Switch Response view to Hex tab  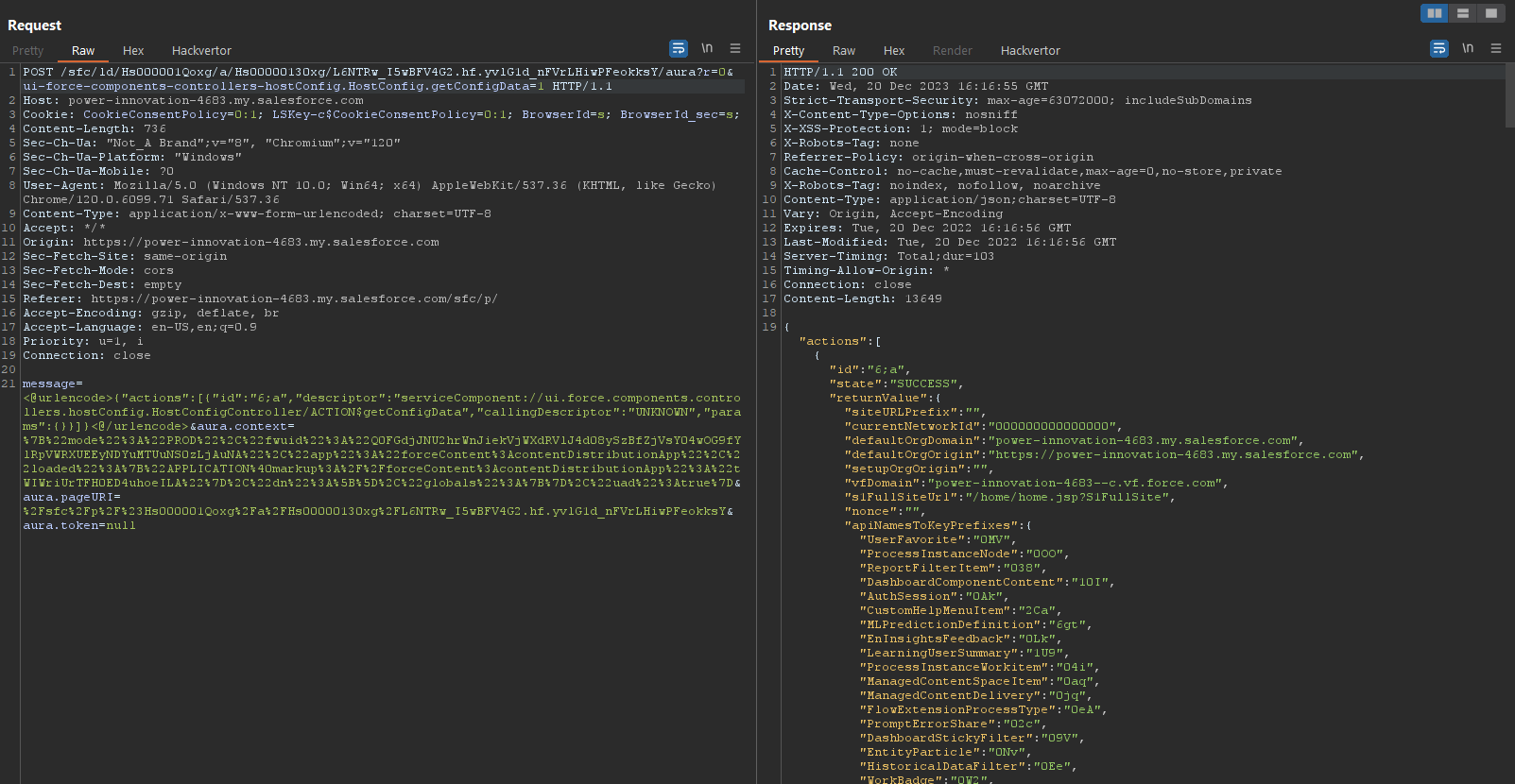pos(894,51)
